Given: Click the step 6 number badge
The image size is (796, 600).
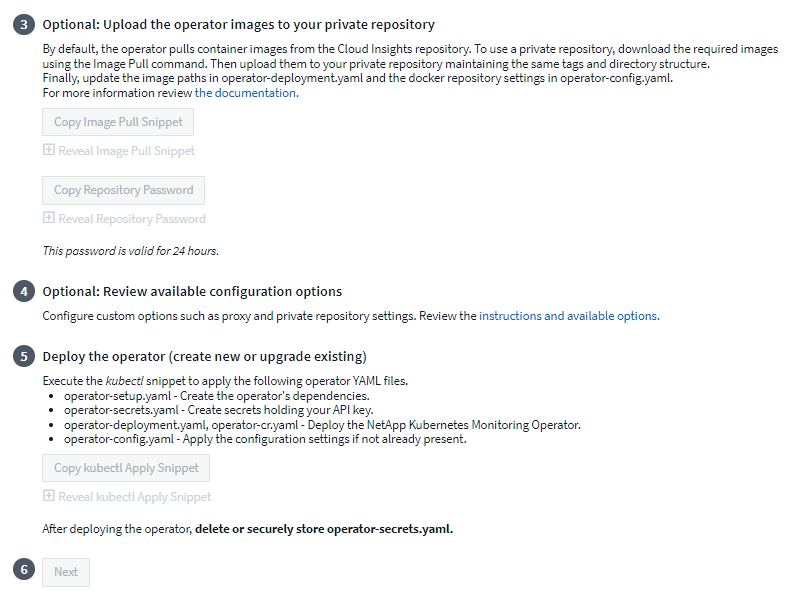Looking at the screenshot, I should coord(24,572).
